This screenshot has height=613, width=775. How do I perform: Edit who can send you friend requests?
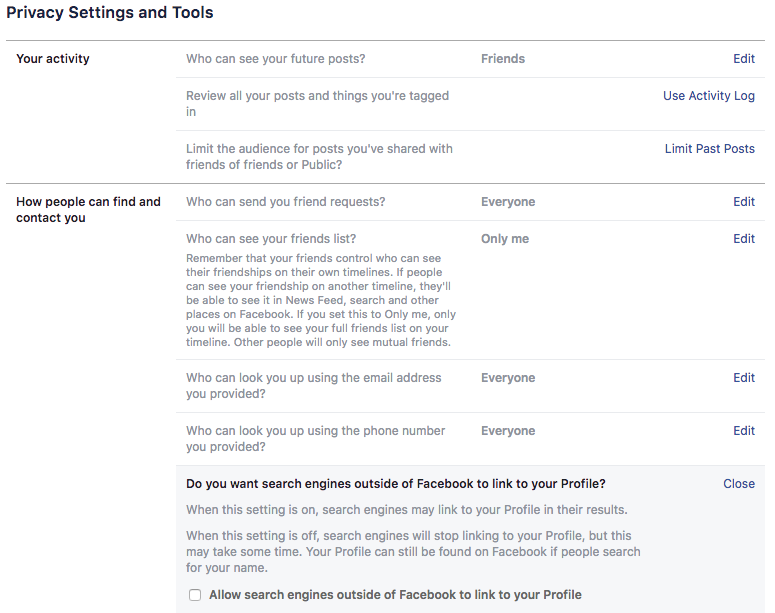tap(743, 202)
